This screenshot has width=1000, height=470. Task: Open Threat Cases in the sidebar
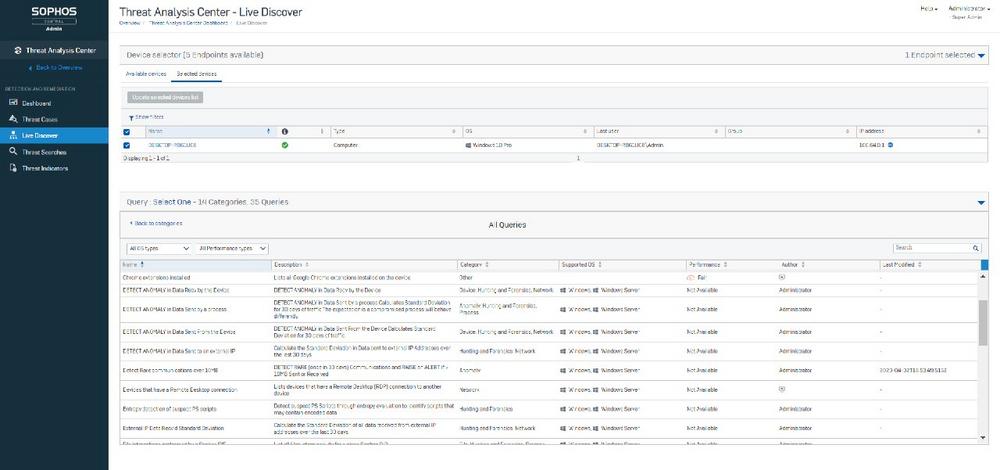(40, 119)
